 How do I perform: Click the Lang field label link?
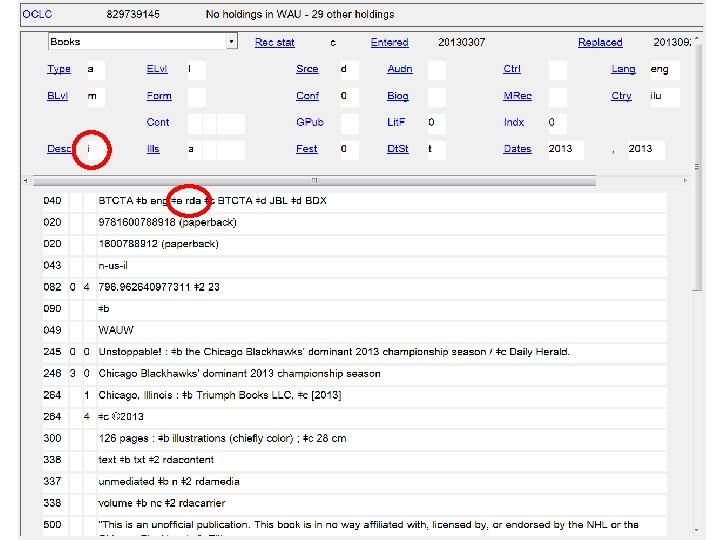(623, 69)
